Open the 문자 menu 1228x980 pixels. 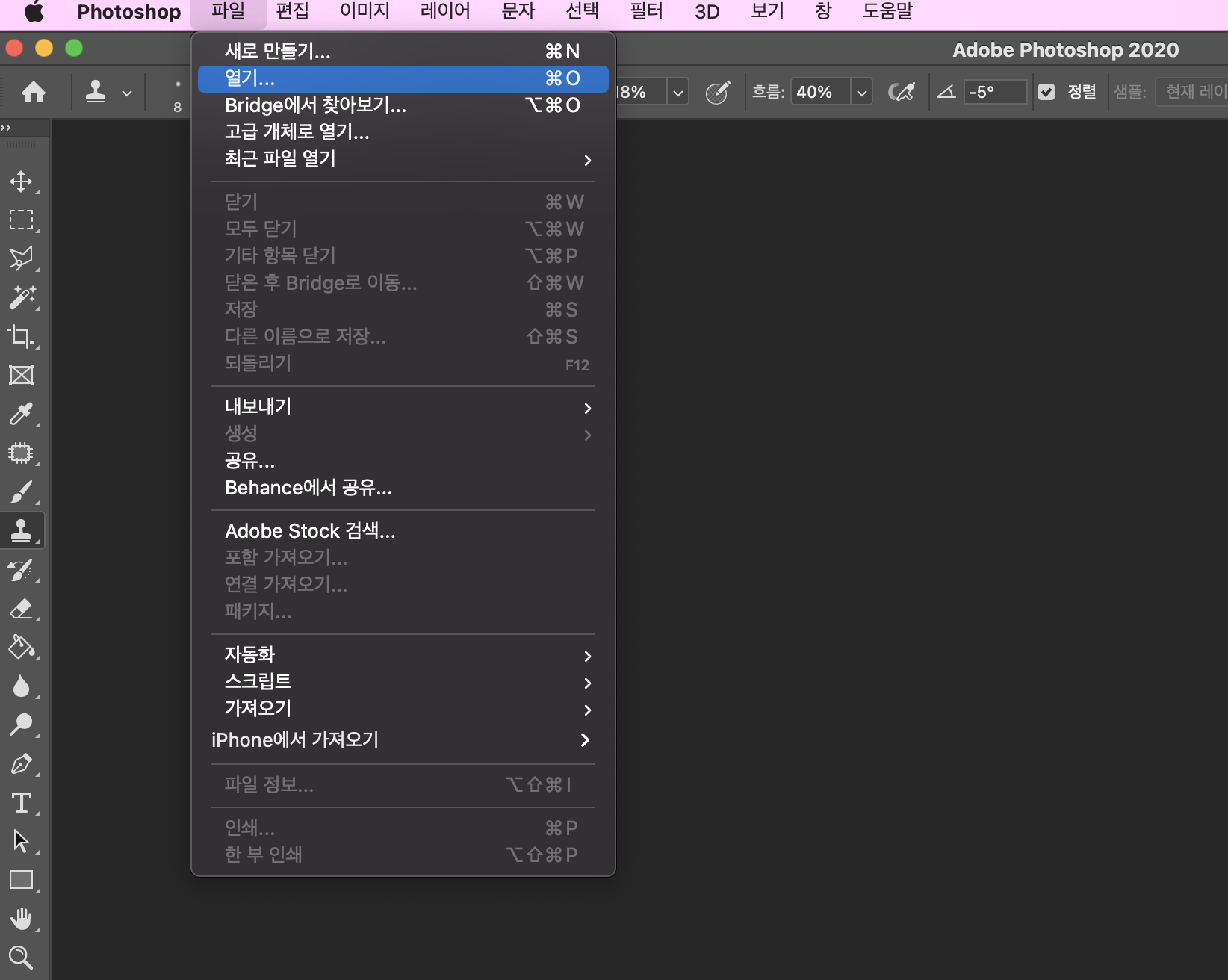518,12
